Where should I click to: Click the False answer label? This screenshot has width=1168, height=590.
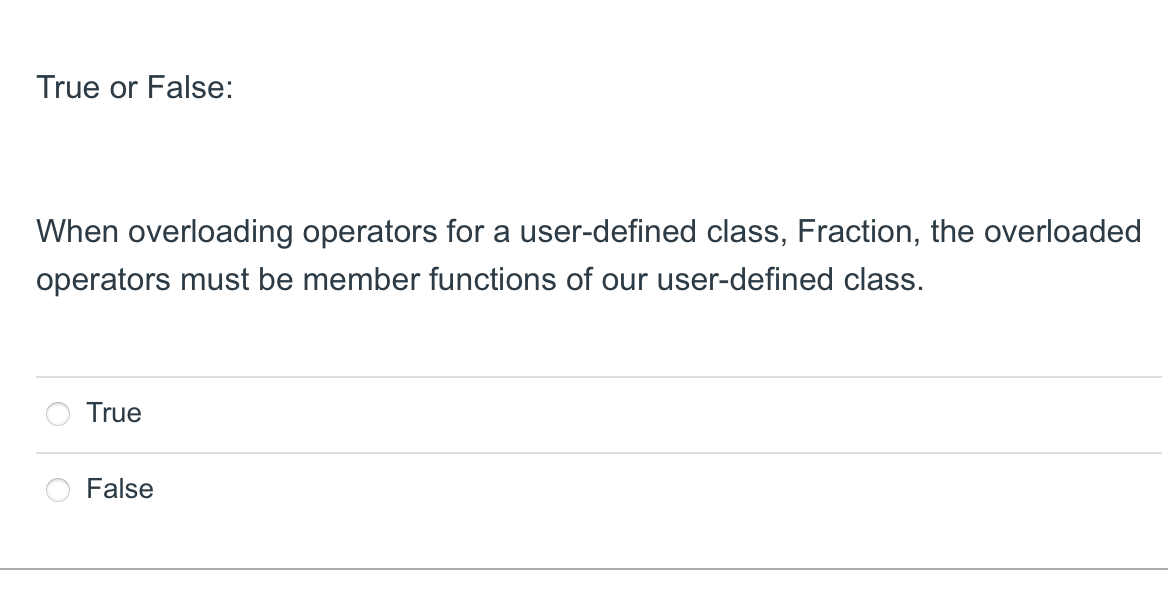point(120,489)
